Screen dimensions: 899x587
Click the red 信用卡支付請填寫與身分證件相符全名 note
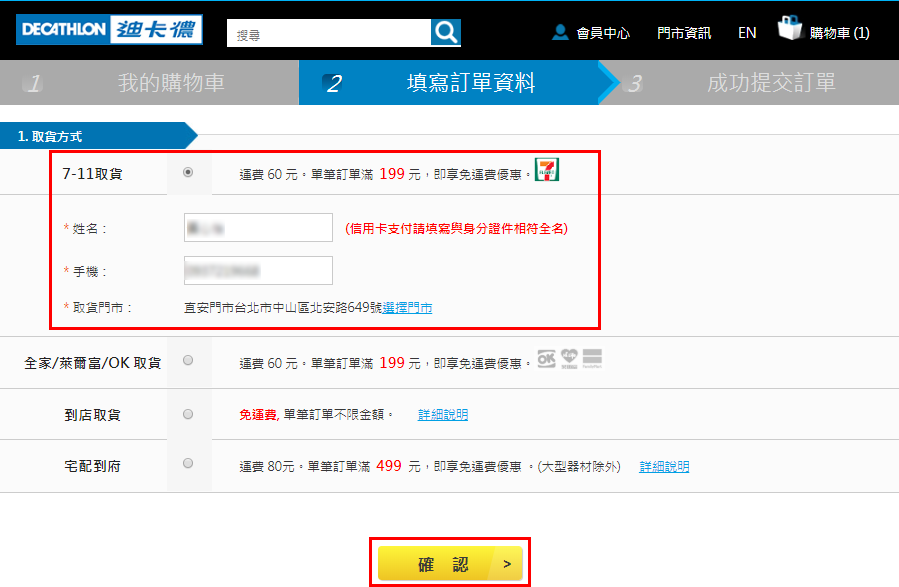click(456, 229)
